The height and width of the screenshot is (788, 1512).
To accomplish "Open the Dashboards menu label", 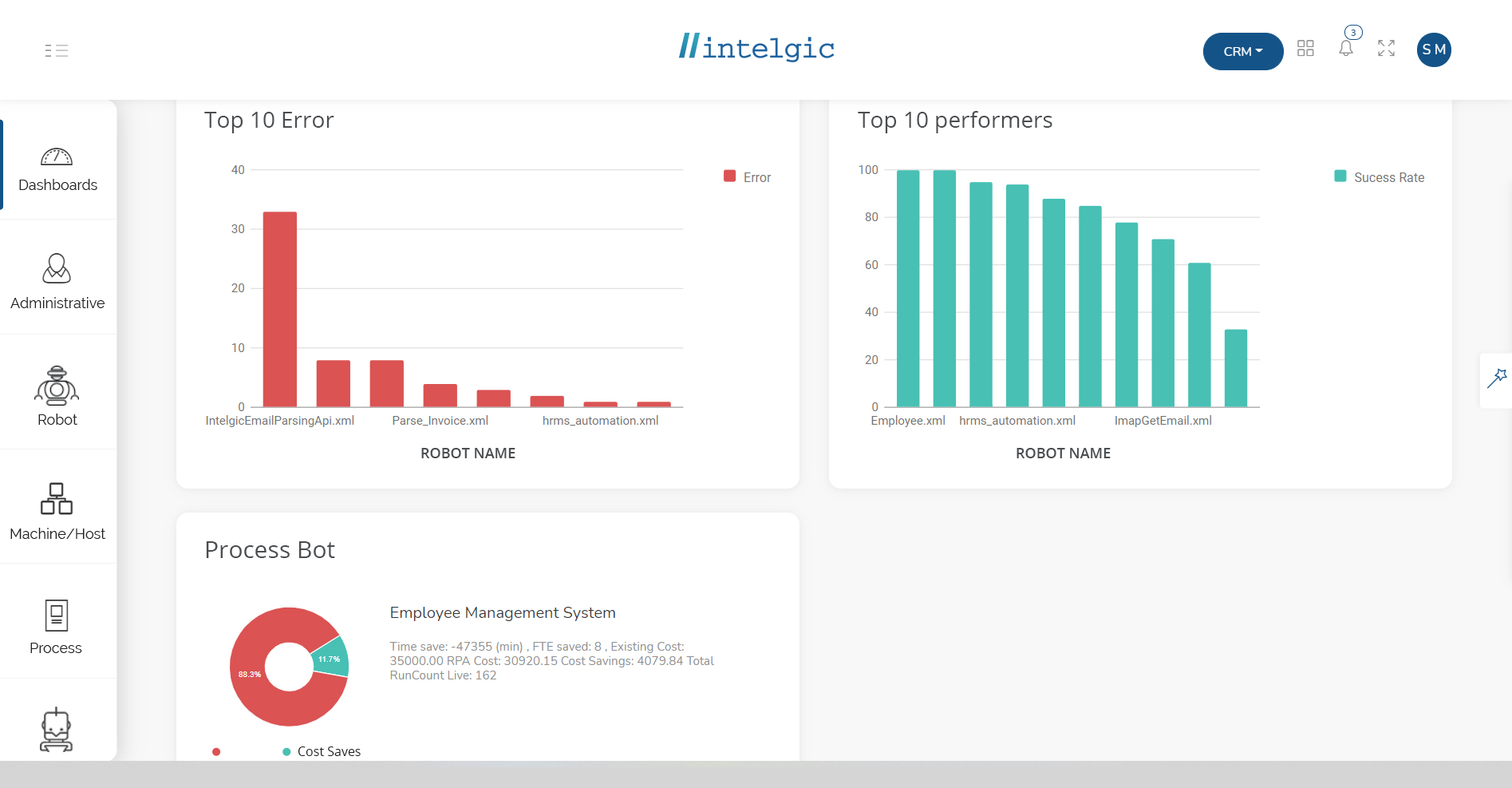I will click(x=57, y=185).
